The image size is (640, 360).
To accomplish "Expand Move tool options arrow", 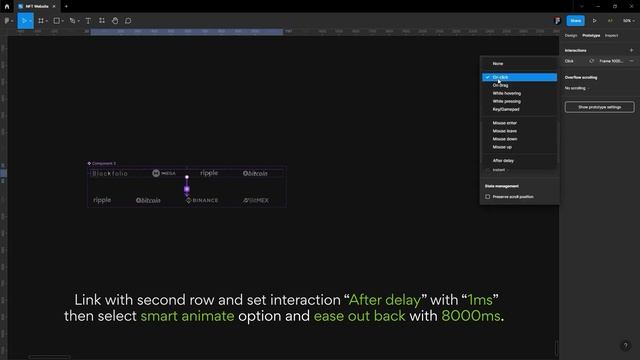I will tap(31, 21).
